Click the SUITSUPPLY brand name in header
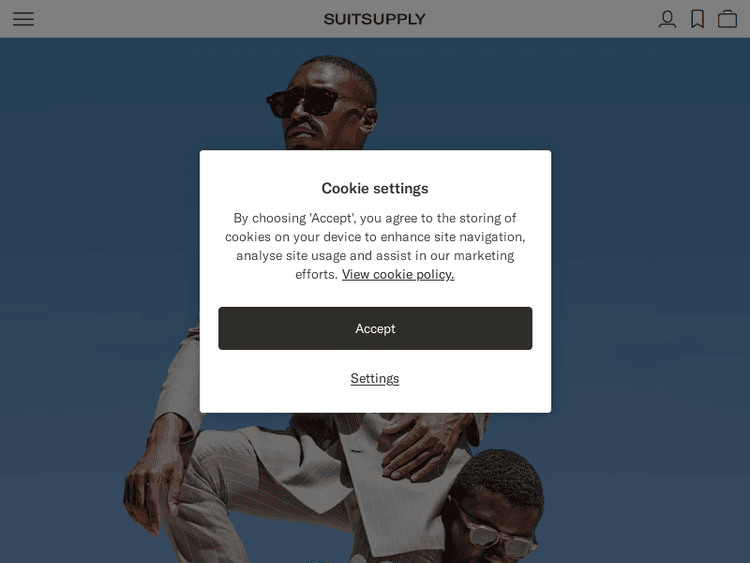750x563 pixels. coord(375,19)
